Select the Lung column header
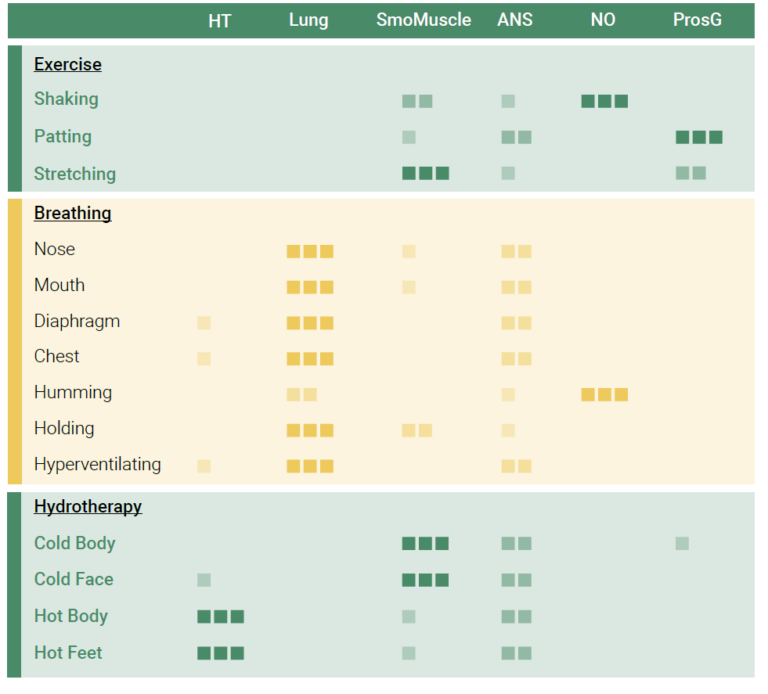This screenshot has height=694, width=768. pos(308,20)
